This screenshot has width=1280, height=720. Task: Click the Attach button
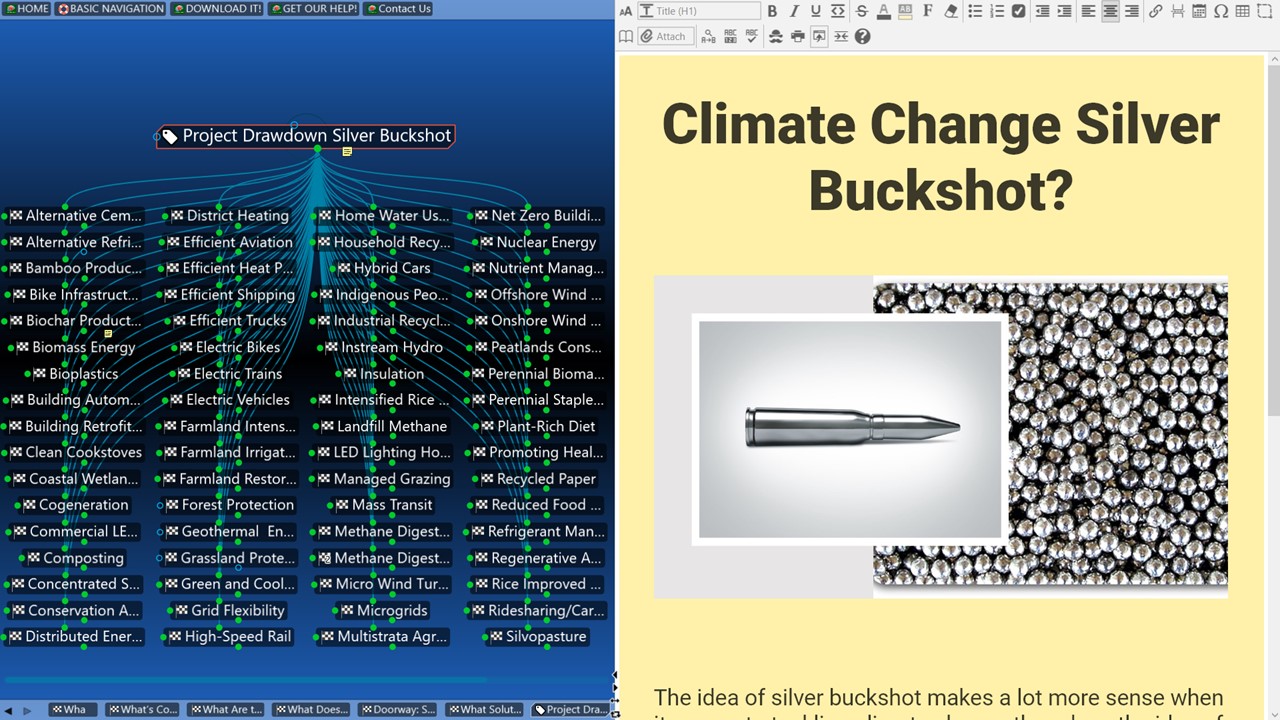664,36
